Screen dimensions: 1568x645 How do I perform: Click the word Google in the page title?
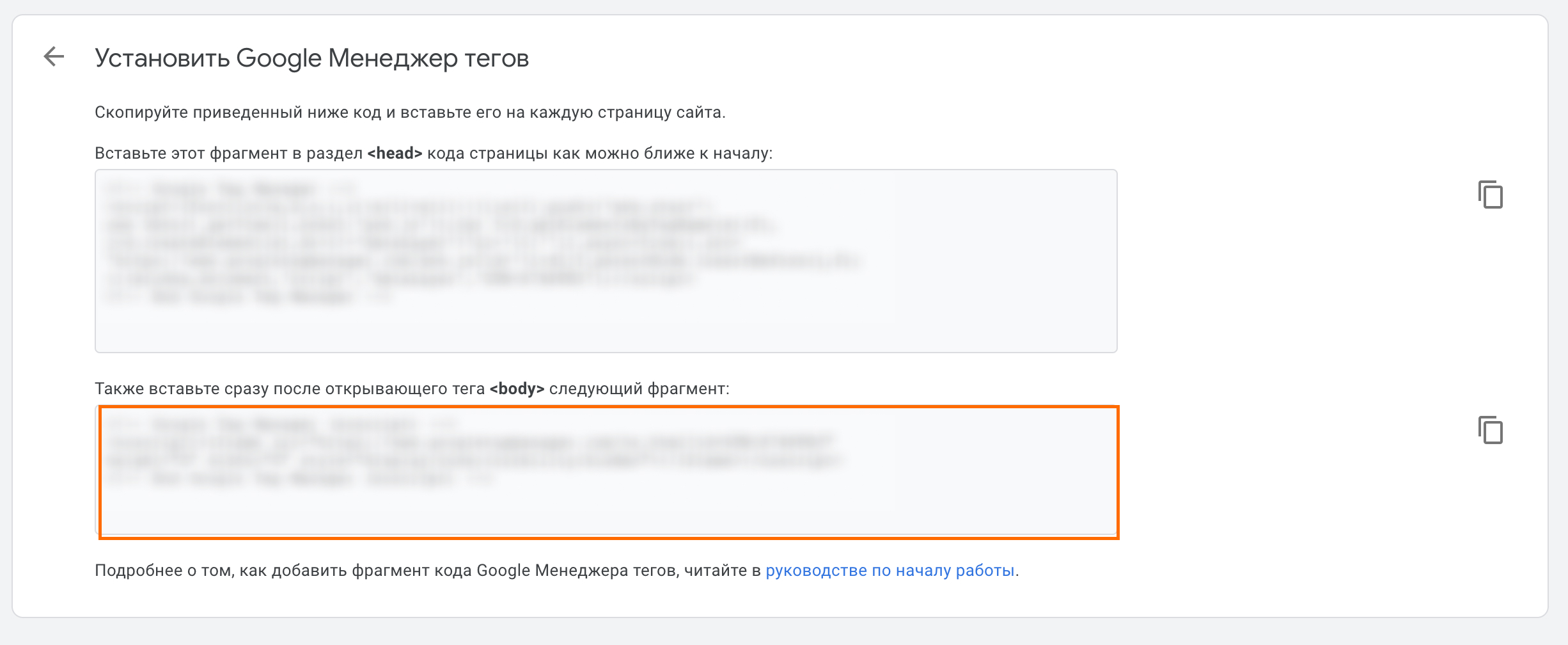tap(279, 58)
